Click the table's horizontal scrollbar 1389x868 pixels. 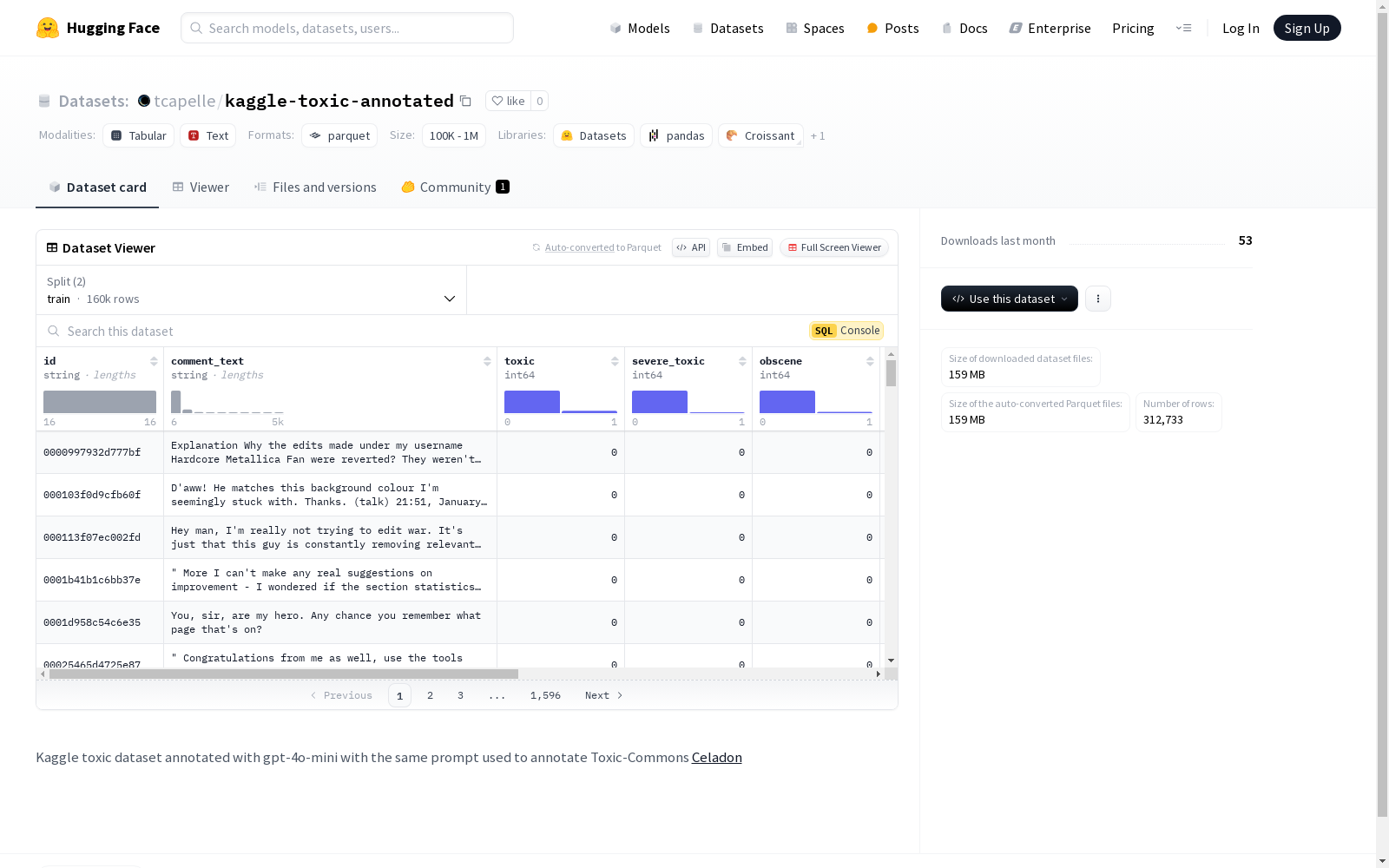click(x=284, y=674)
